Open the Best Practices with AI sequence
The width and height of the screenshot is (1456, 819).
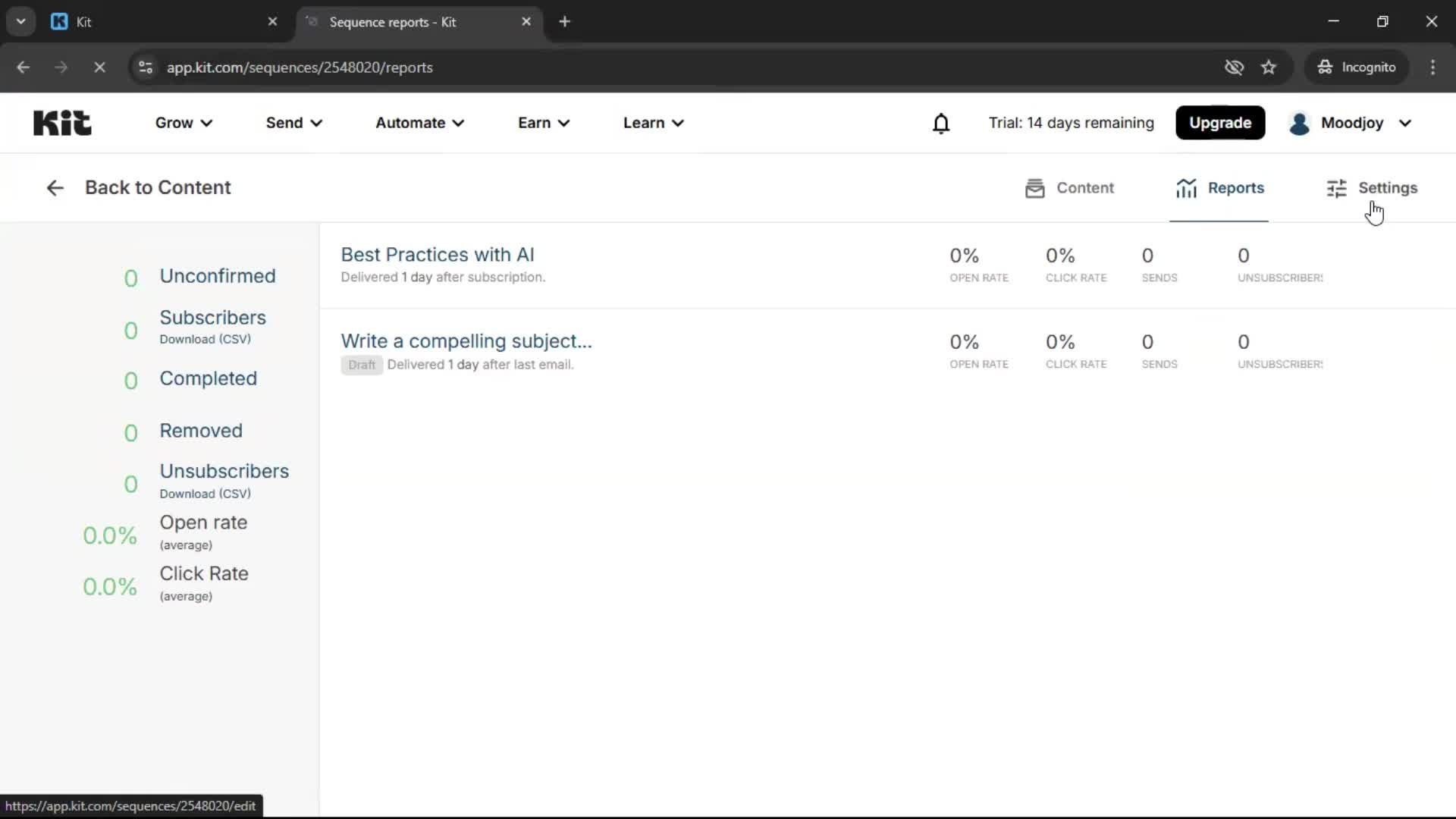[x=438, y=255]
